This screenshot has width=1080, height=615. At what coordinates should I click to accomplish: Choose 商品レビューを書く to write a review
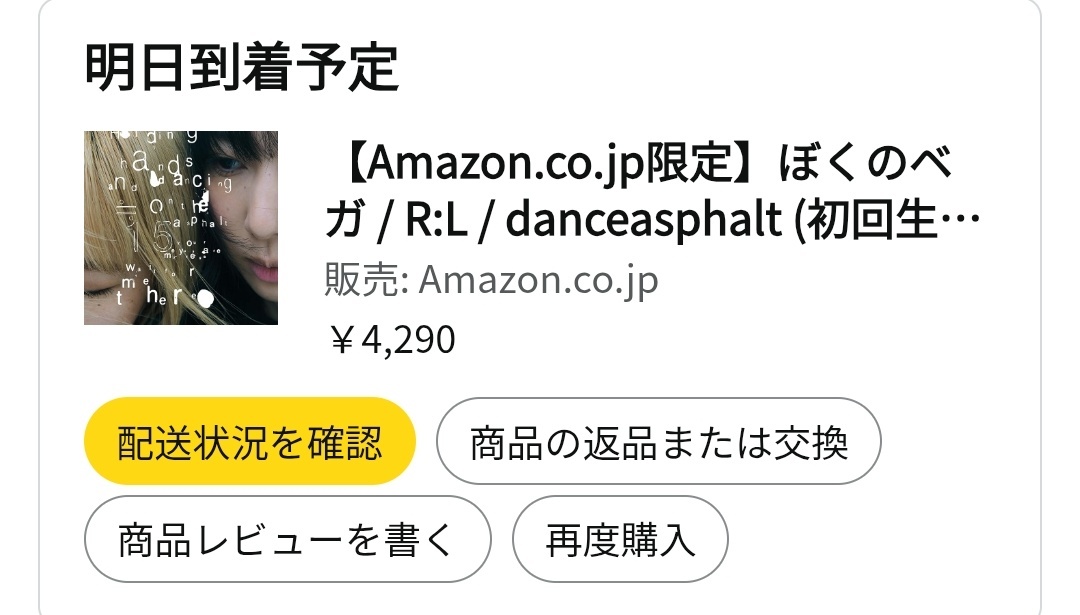[x=287, y=539]
